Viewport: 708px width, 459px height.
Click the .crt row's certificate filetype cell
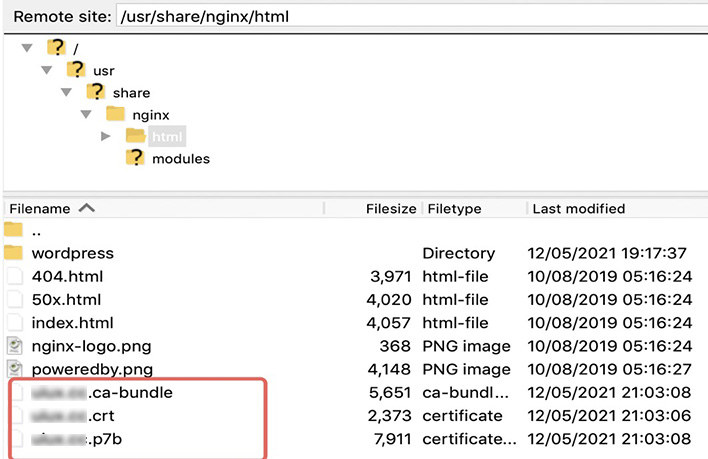462,416
